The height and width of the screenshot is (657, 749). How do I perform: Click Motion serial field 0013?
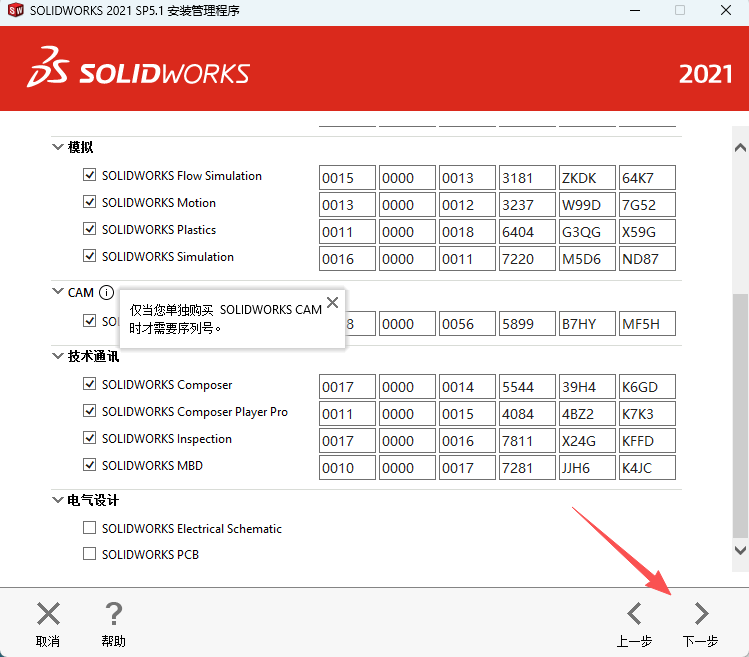(347, 205)
